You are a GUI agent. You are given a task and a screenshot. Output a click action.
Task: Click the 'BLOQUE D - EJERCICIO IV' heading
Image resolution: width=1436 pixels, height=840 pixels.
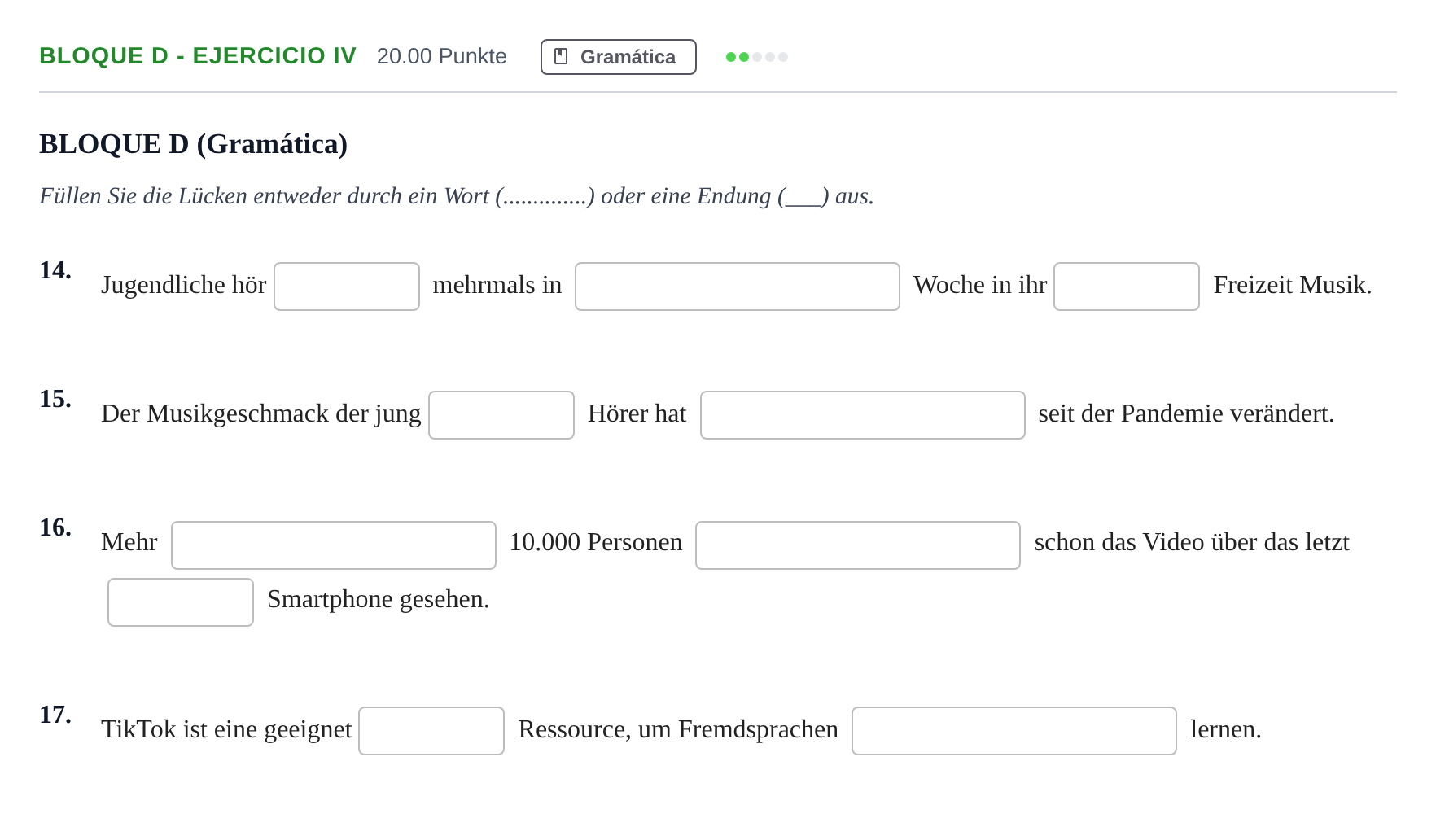(x=198, y=56)
